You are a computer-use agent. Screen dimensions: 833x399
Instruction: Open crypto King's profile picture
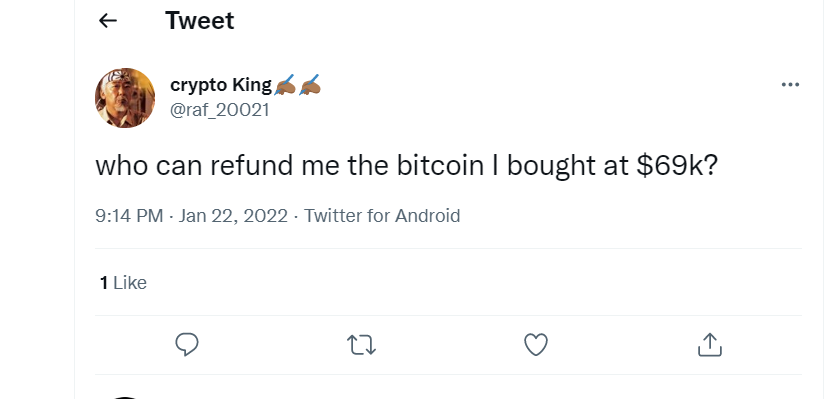tap(125, 98)
